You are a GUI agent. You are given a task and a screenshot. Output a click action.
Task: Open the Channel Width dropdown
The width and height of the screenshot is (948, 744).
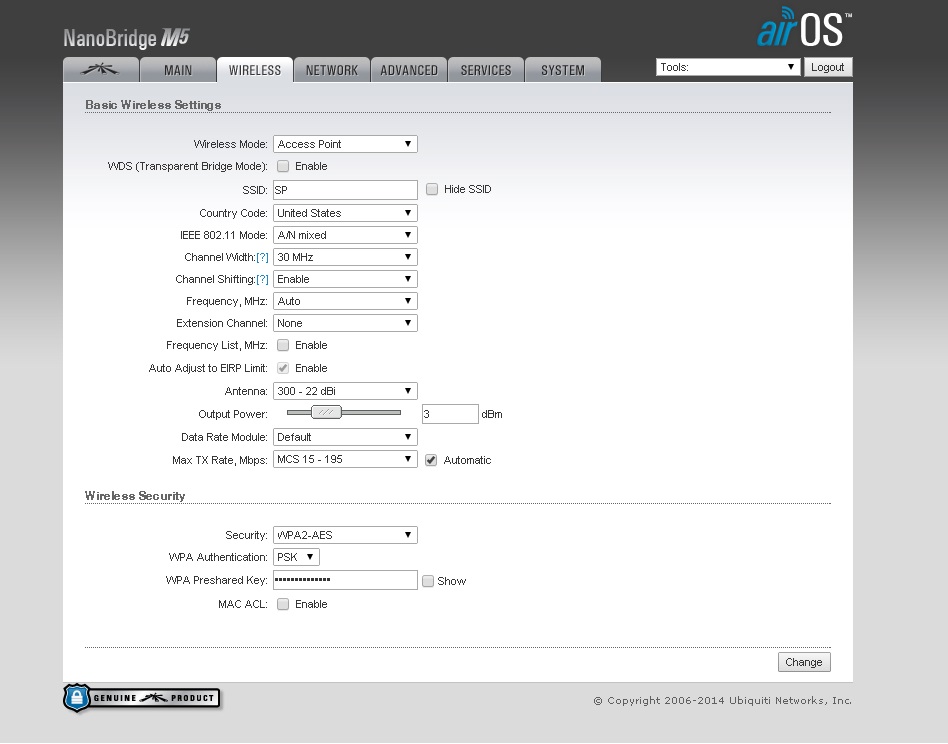pyautogui.click(x=345, y=257)
